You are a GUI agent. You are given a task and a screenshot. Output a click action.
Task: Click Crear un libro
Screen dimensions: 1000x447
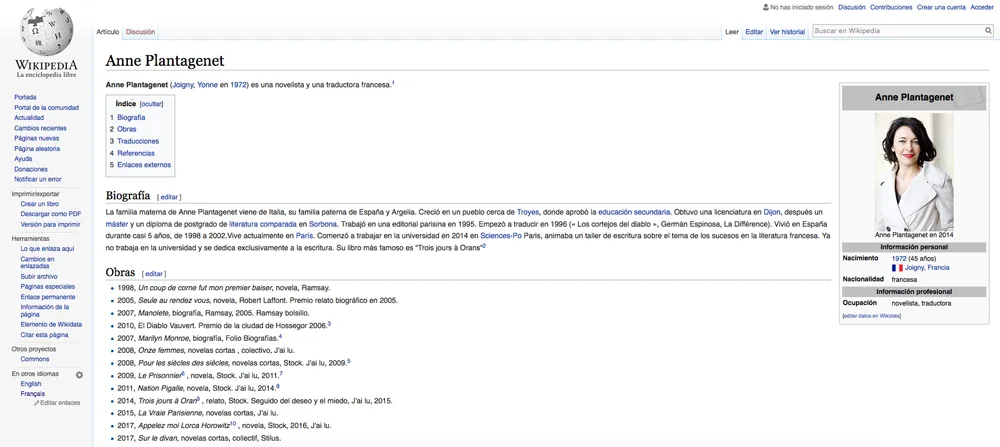click(40, 203)
